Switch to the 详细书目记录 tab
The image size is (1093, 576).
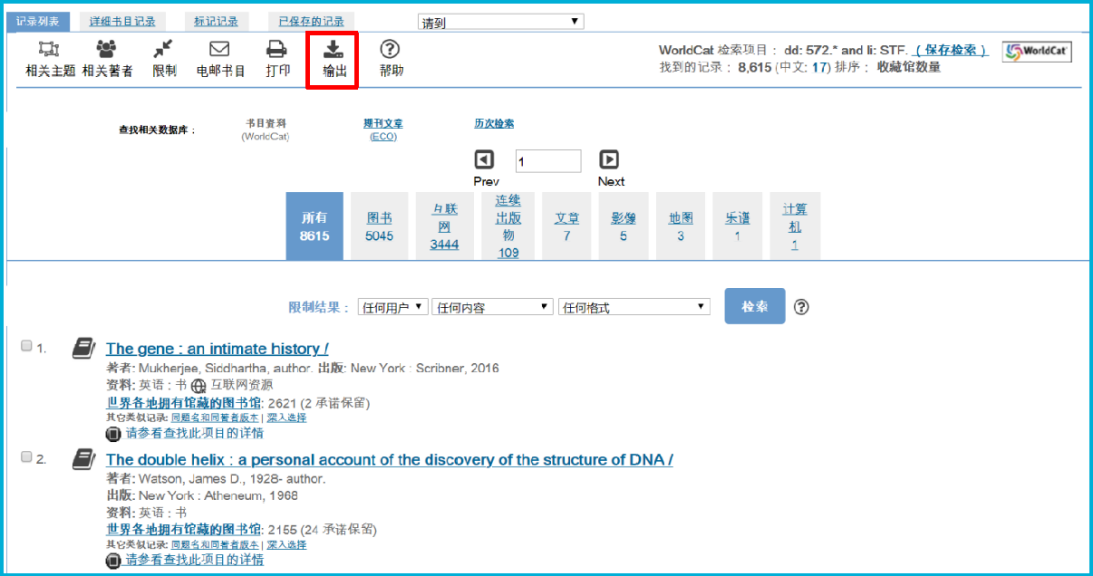pos(122,21)
